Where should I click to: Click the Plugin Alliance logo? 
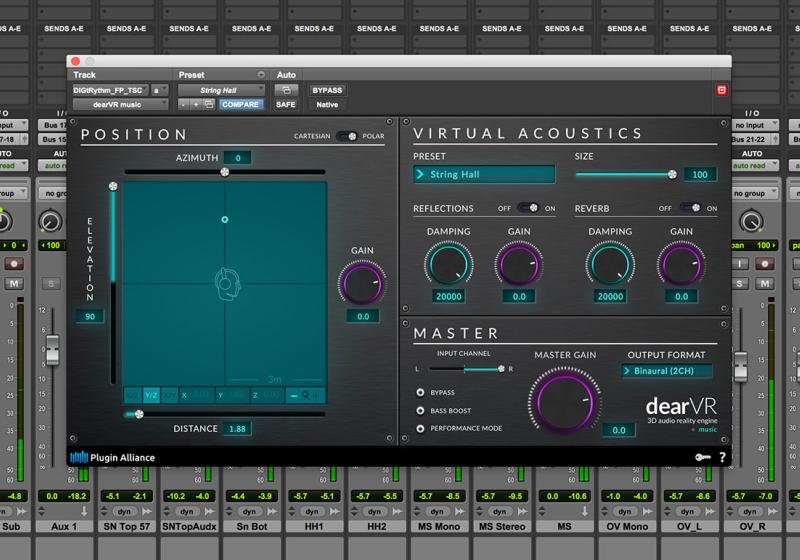tap(112, 458)
